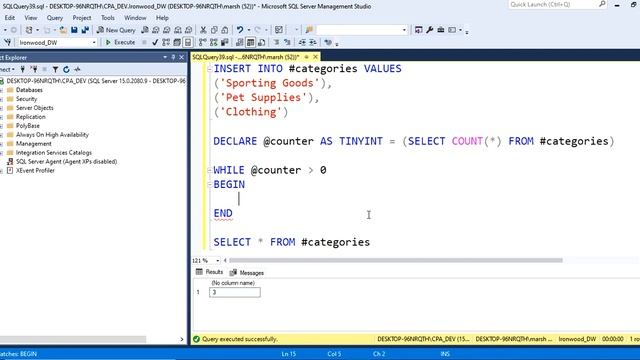
Task: Open the Edit menu
Action: pyautogui.click(x=9, y=18)
